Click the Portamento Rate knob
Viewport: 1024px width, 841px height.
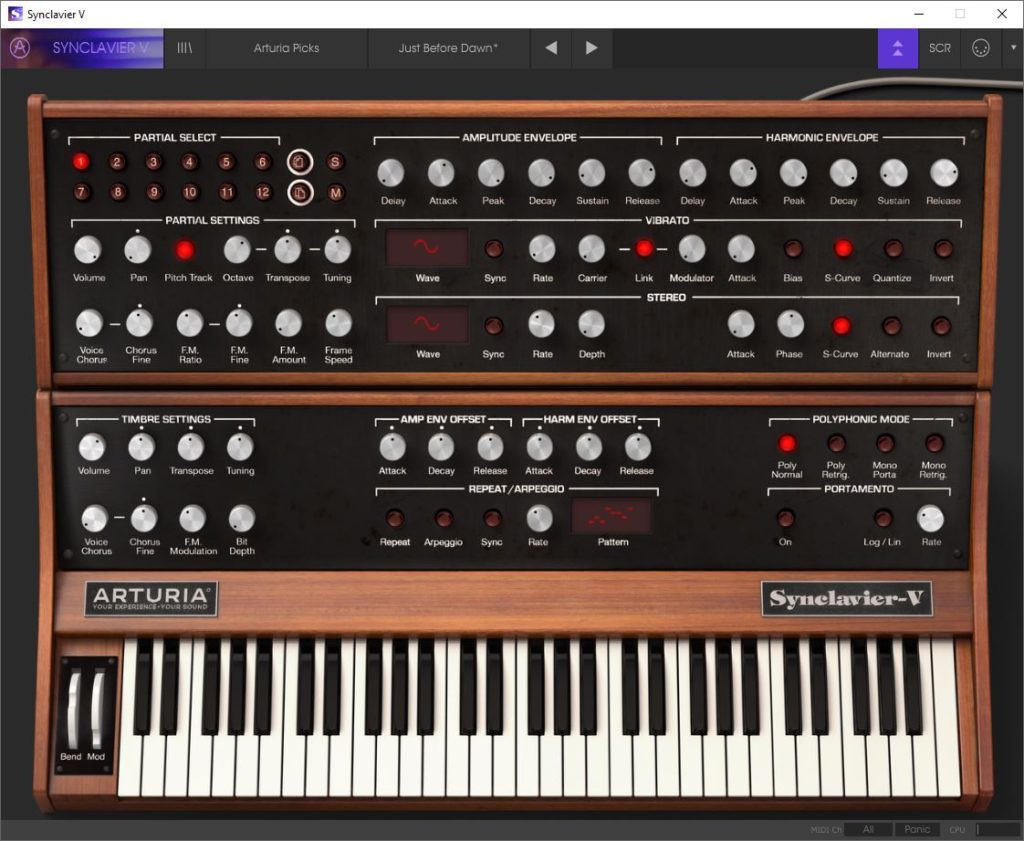(x=931, y=518)
